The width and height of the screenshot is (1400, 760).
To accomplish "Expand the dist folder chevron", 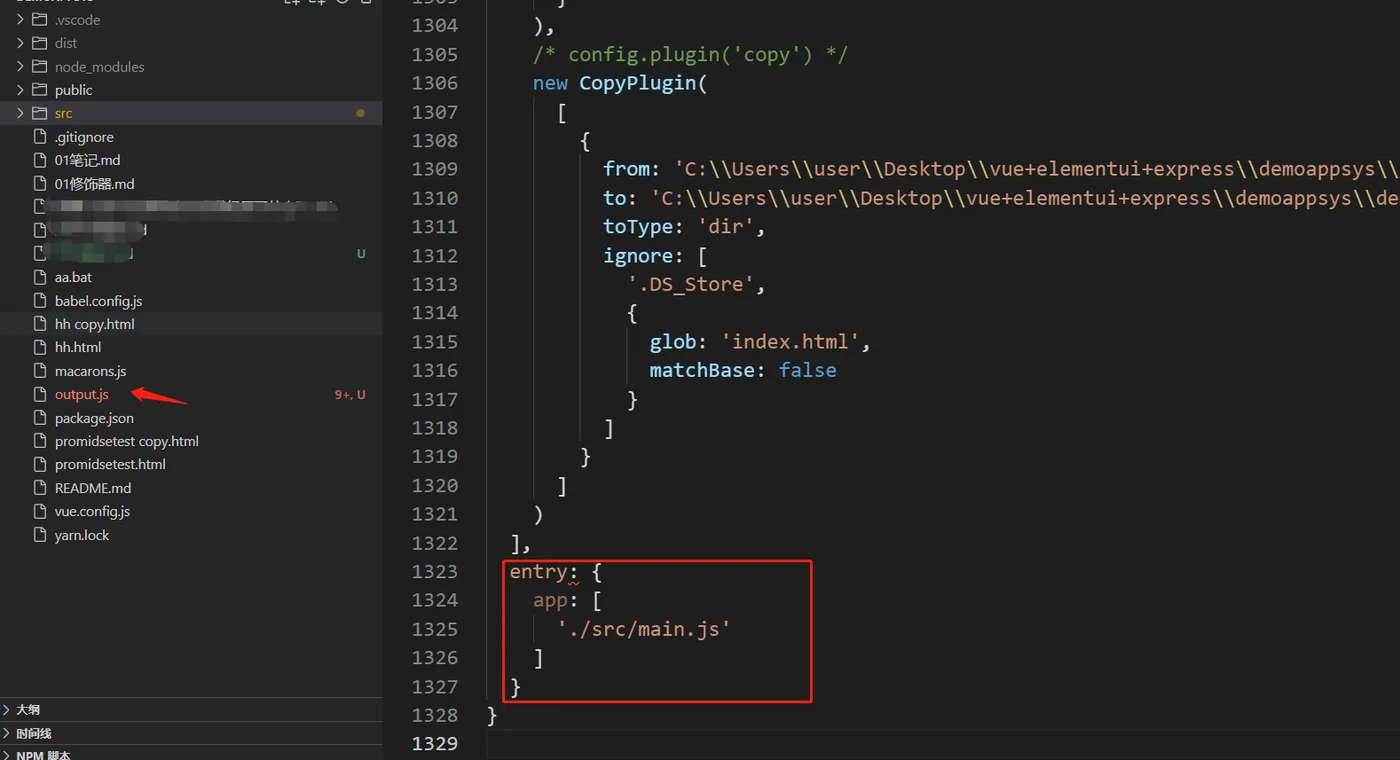I will pos(19,43).
